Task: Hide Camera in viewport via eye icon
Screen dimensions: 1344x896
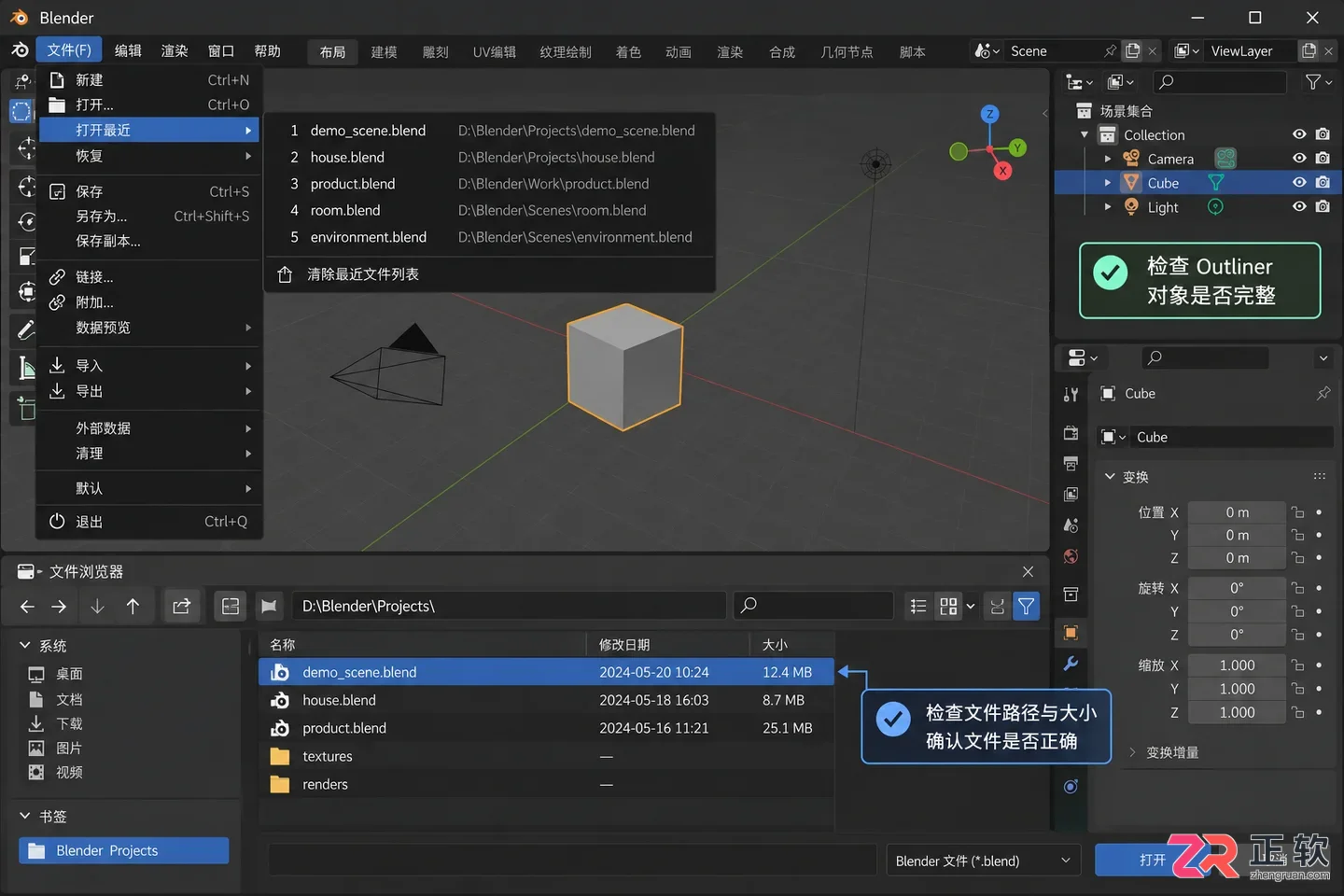Action: pos(1298,159)
